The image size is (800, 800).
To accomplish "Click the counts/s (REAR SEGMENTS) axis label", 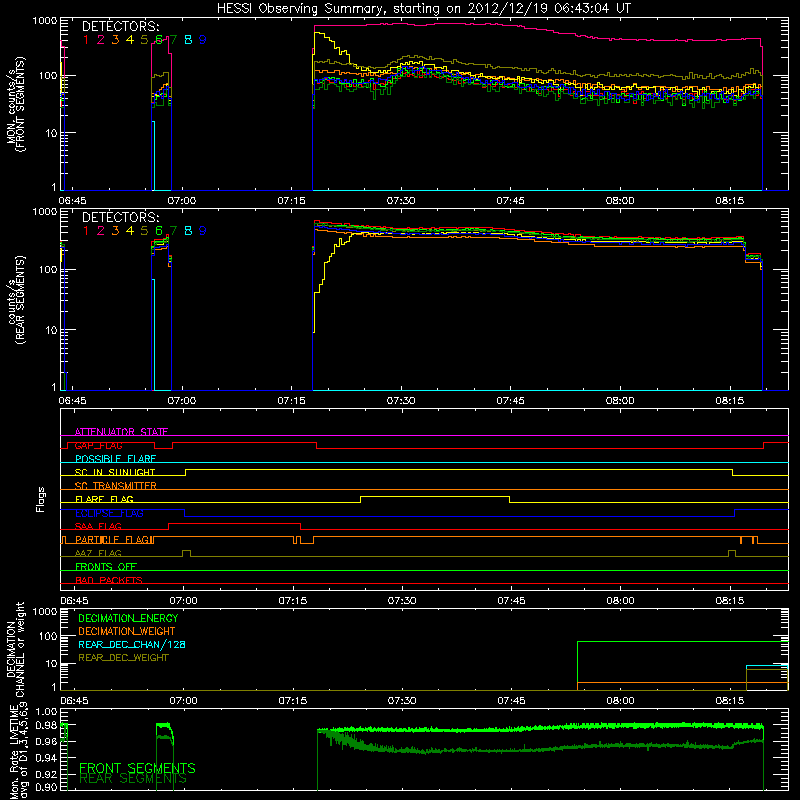I will [16, 300].
